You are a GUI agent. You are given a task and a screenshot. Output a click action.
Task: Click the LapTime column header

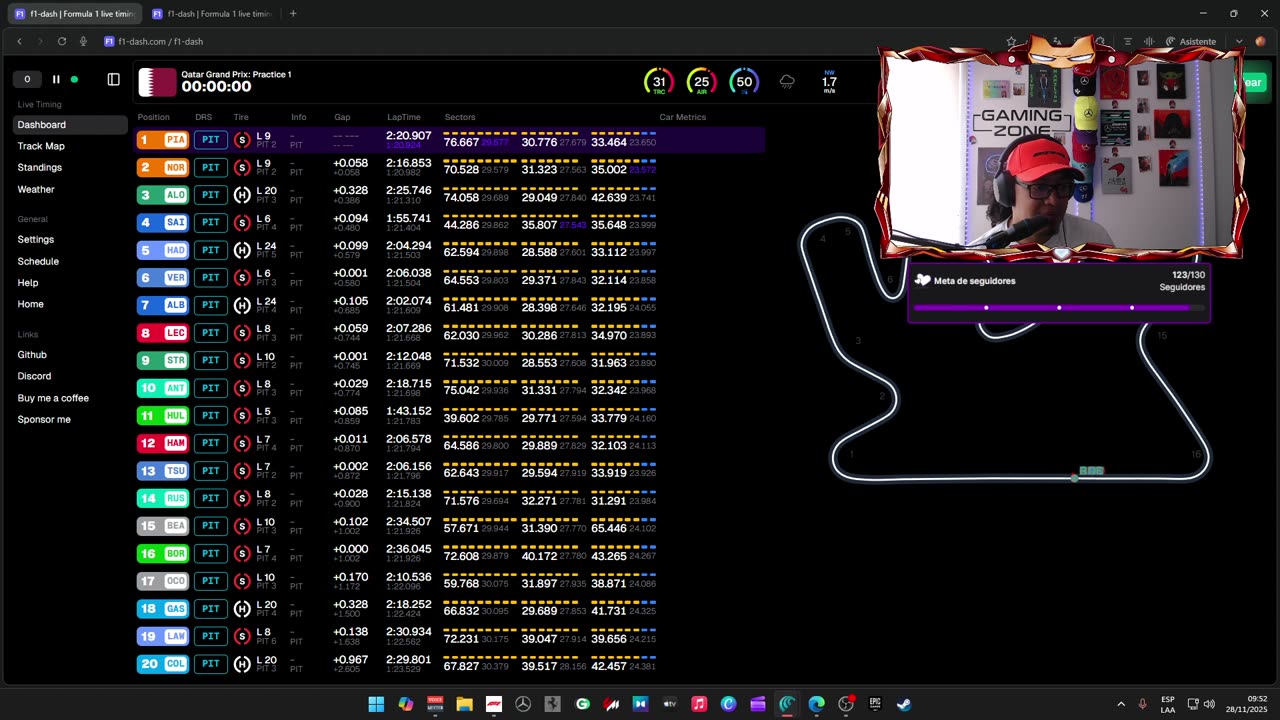(x=404, y=117)
